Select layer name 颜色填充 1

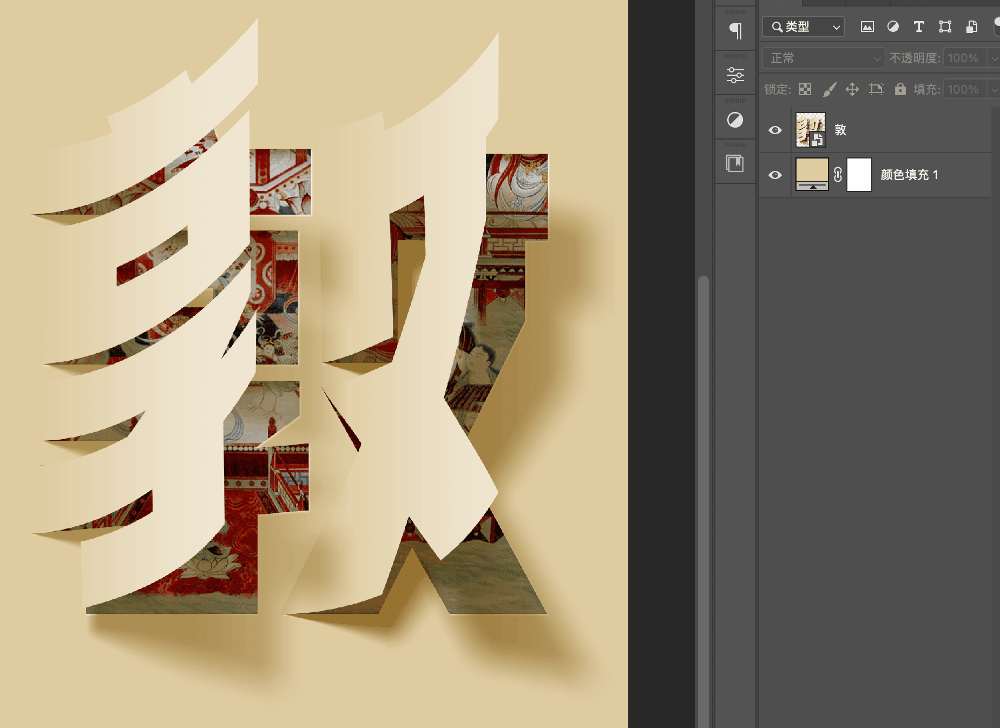coord(909,175)
